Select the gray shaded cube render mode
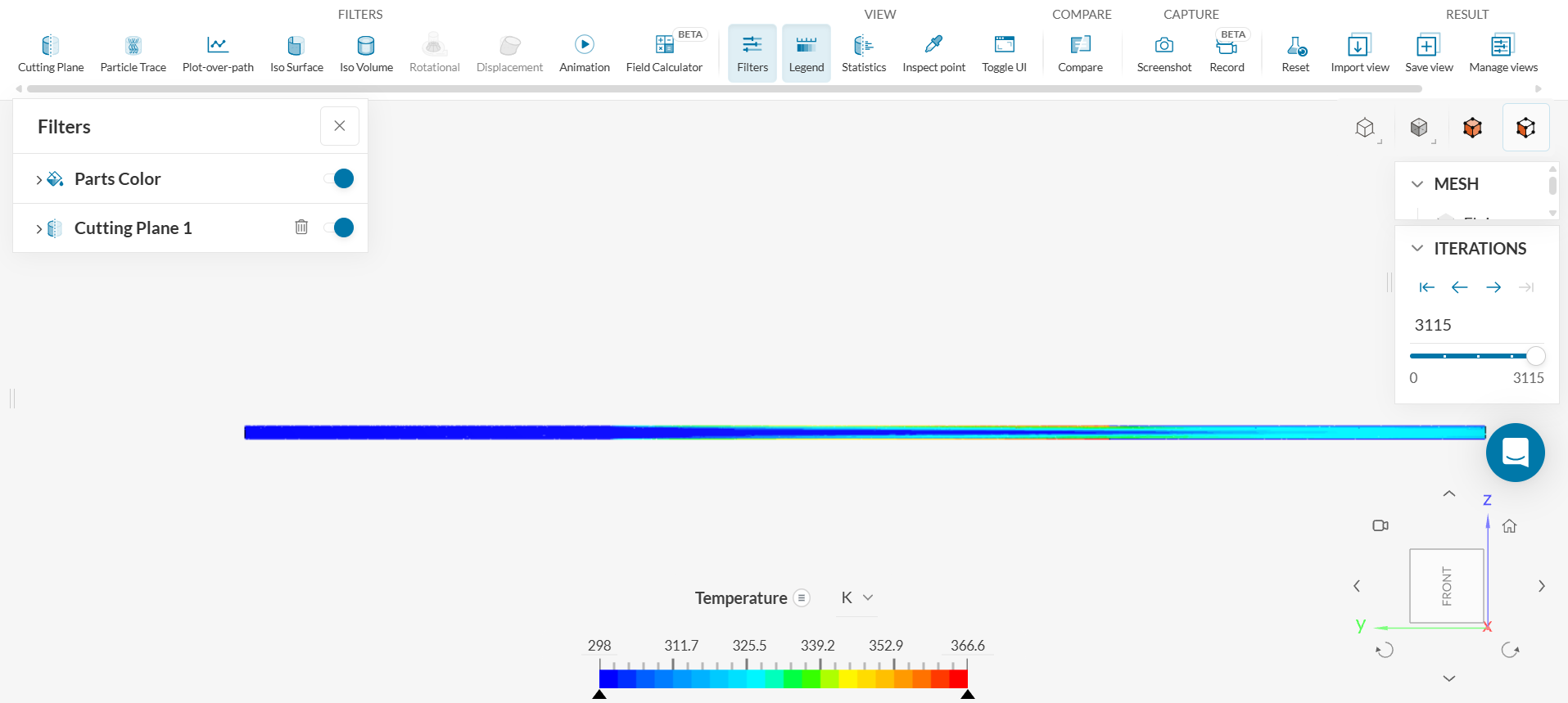Viewport: 1568px width, 703px height. 1419,128
